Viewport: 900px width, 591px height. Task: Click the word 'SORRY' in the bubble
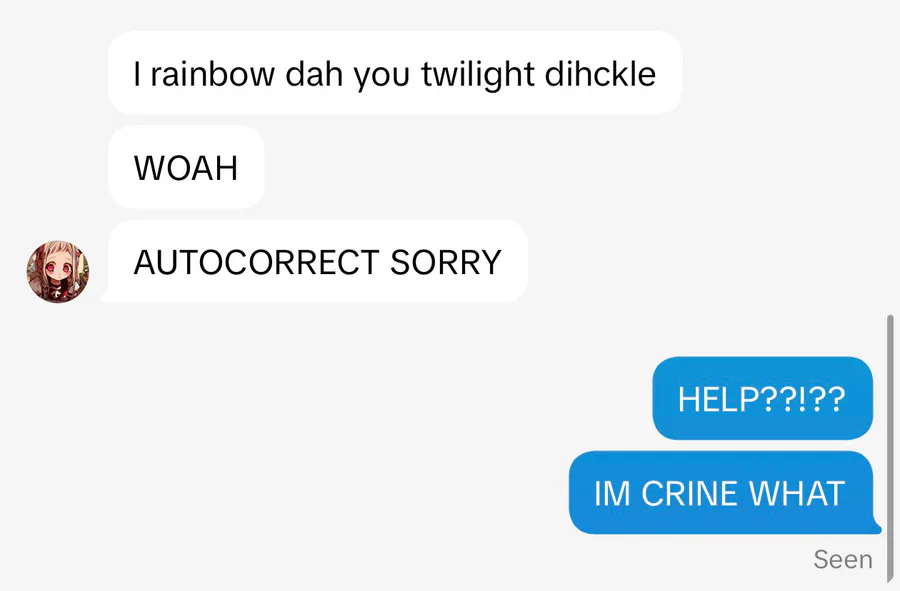[x=445, y=262]
